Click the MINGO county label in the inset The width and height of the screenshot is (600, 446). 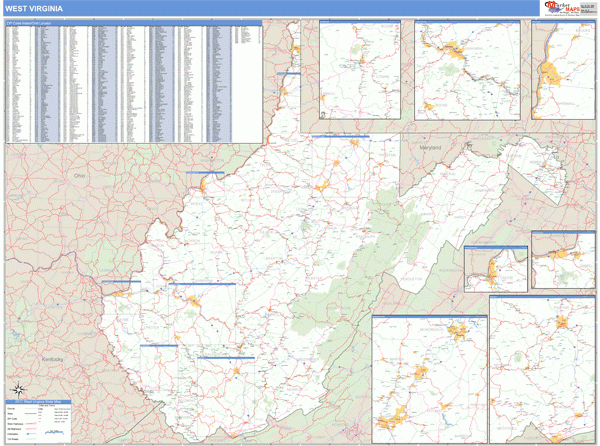(329, 93)
